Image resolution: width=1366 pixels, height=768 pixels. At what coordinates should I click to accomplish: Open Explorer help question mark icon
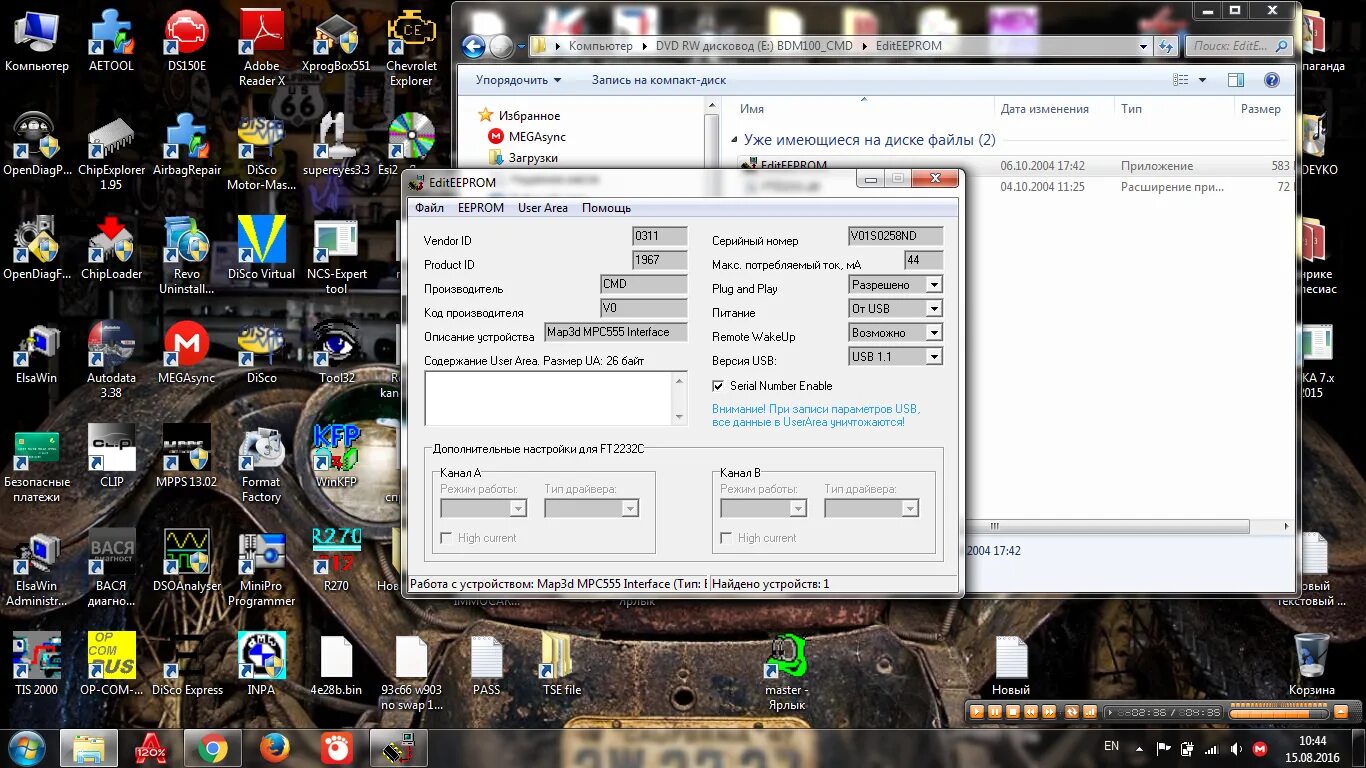pos(1272,80)
